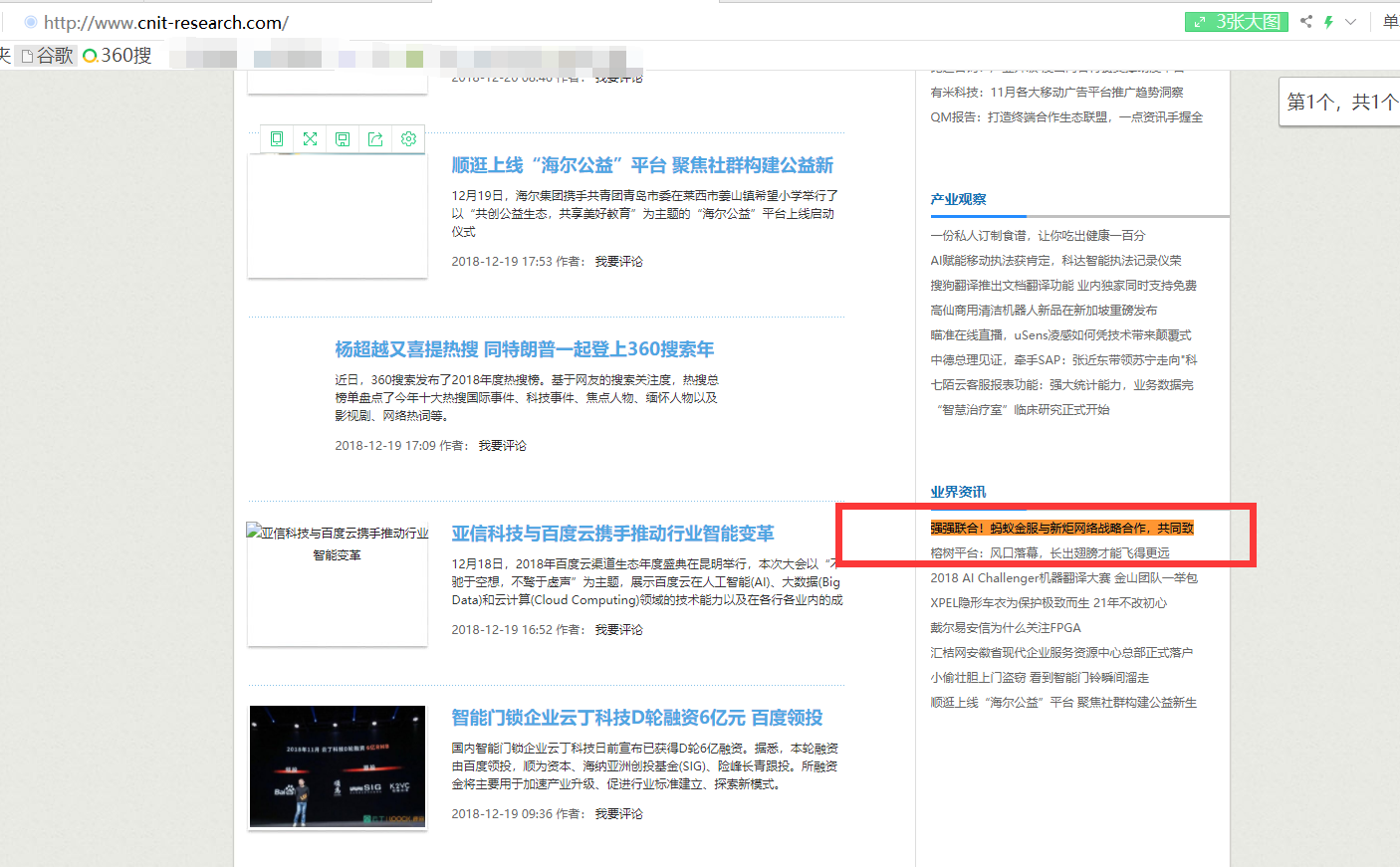Click the green 3张大图 button
Viewport: 1400px width, 867px height.
(1237, 22)
